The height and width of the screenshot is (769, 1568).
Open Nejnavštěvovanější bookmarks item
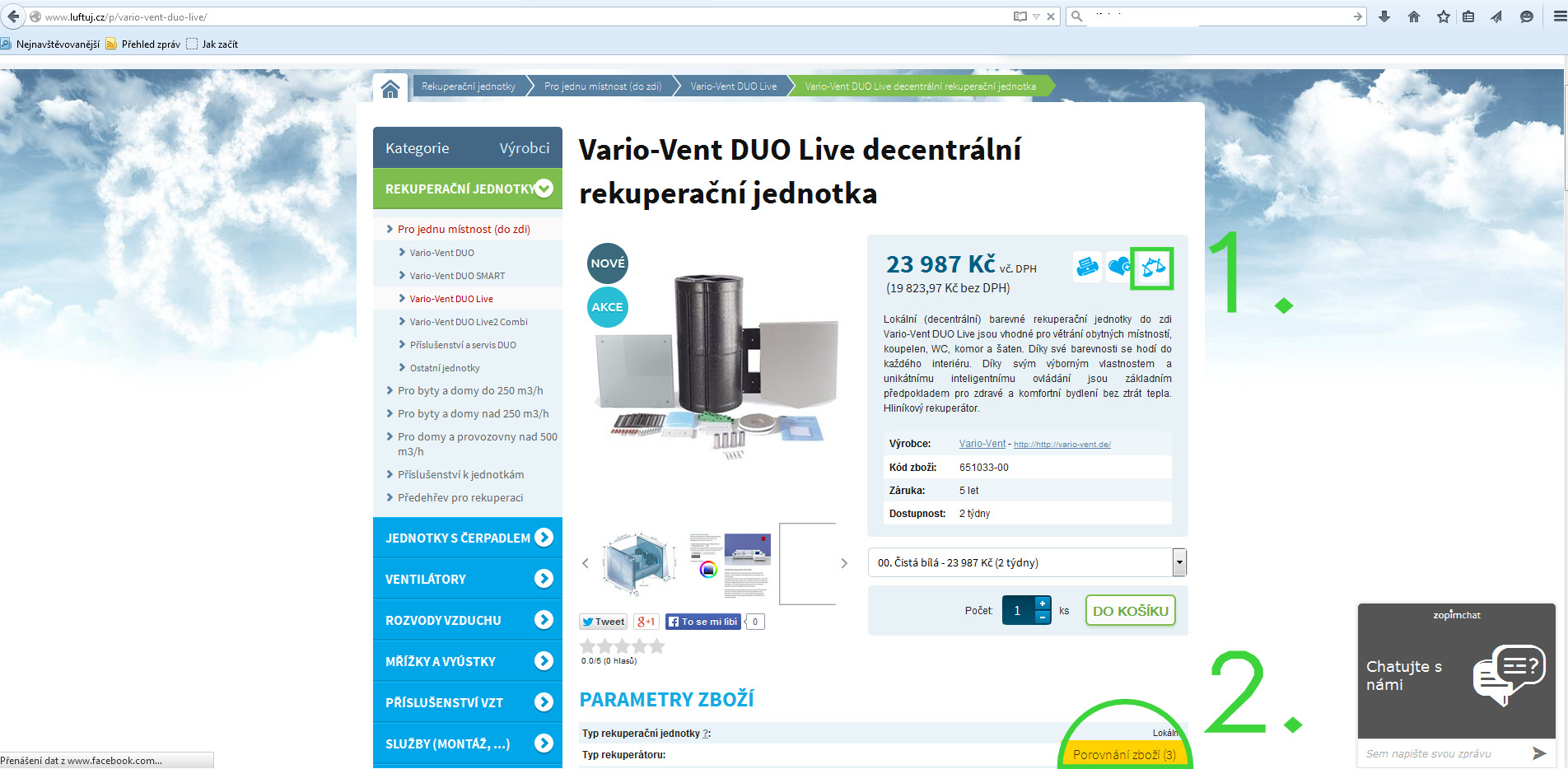50,44
